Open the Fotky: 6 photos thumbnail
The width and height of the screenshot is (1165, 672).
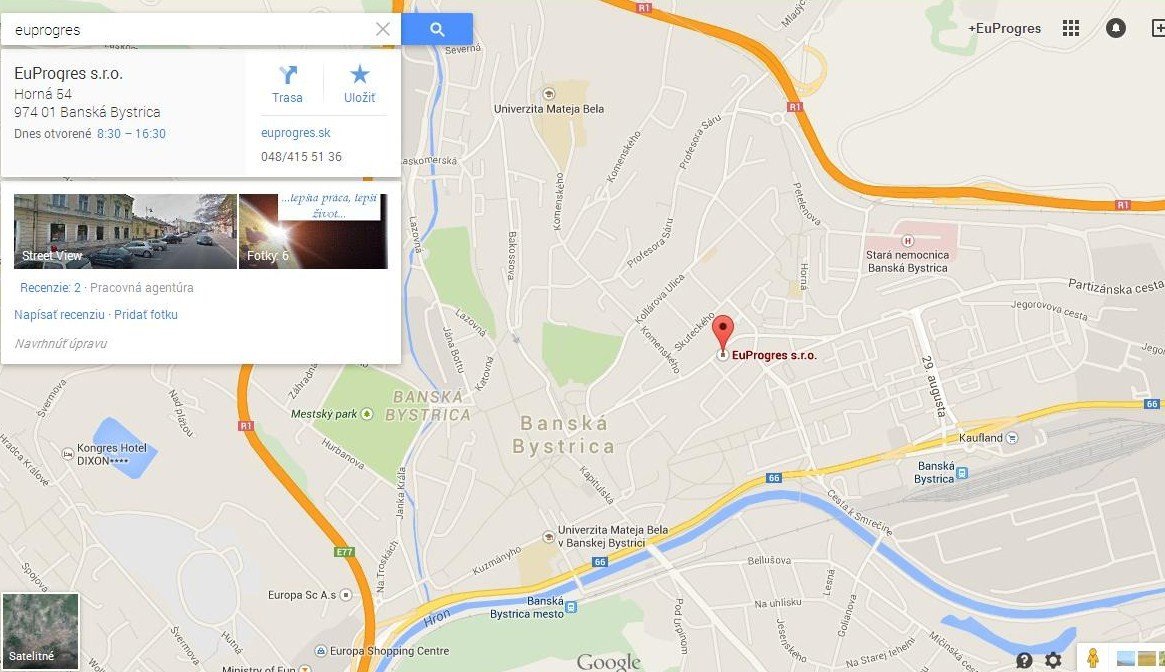[313, 231]
